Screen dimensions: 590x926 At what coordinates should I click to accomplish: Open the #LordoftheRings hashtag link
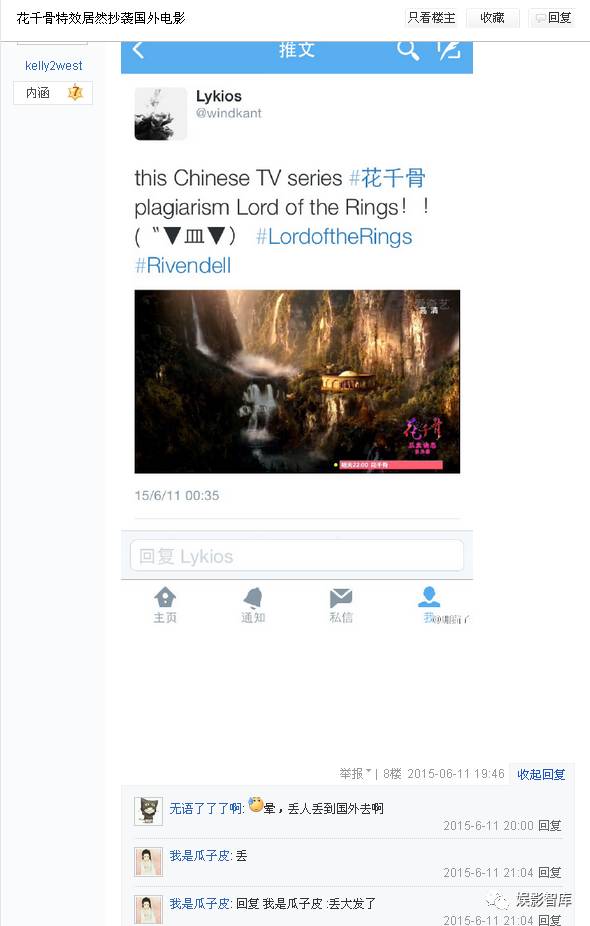click(334, 236)
